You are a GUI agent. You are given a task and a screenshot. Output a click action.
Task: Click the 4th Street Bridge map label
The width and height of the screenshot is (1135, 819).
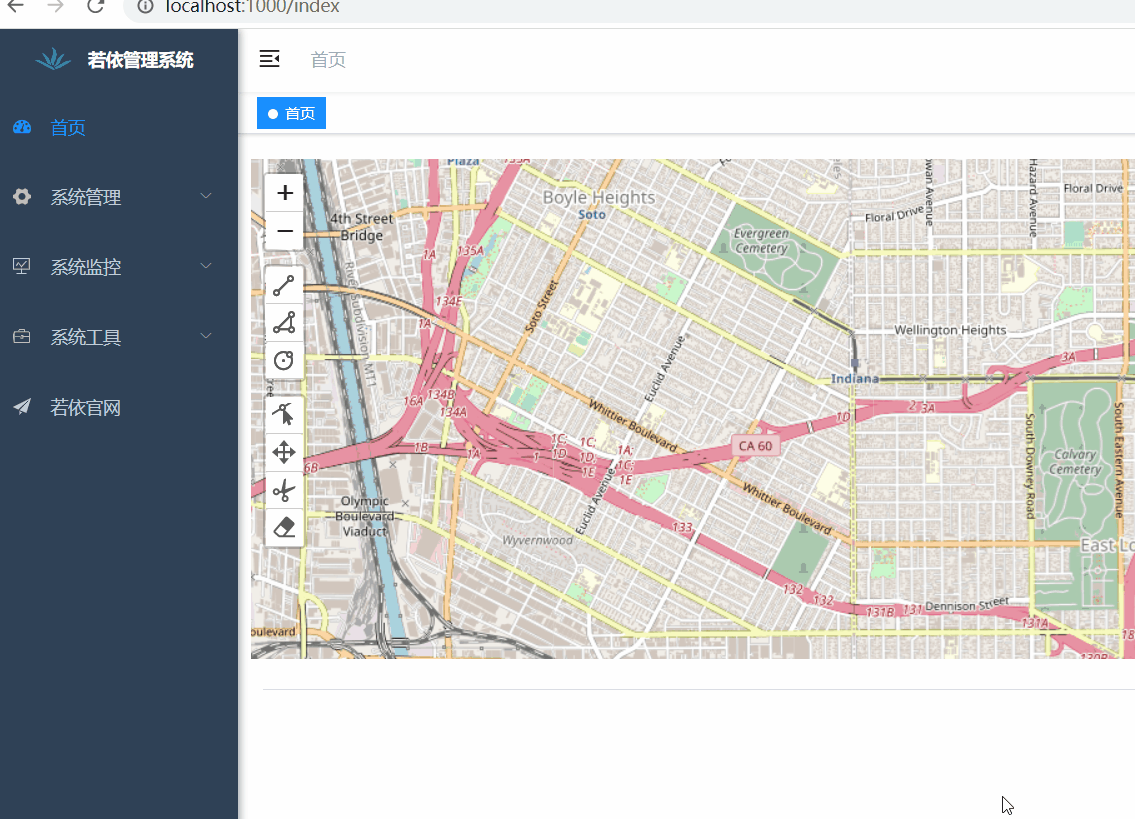[362, 227]
